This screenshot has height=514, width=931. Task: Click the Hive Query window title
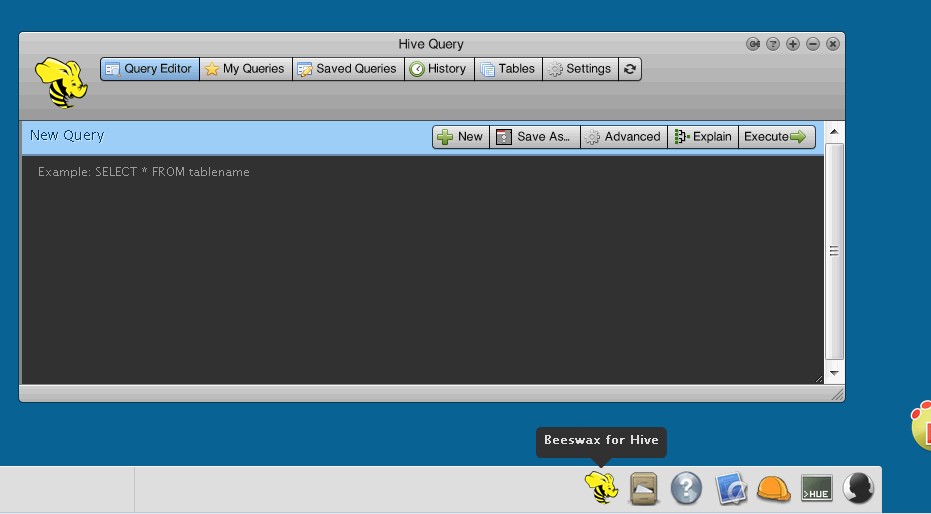(x=431, y=44)
